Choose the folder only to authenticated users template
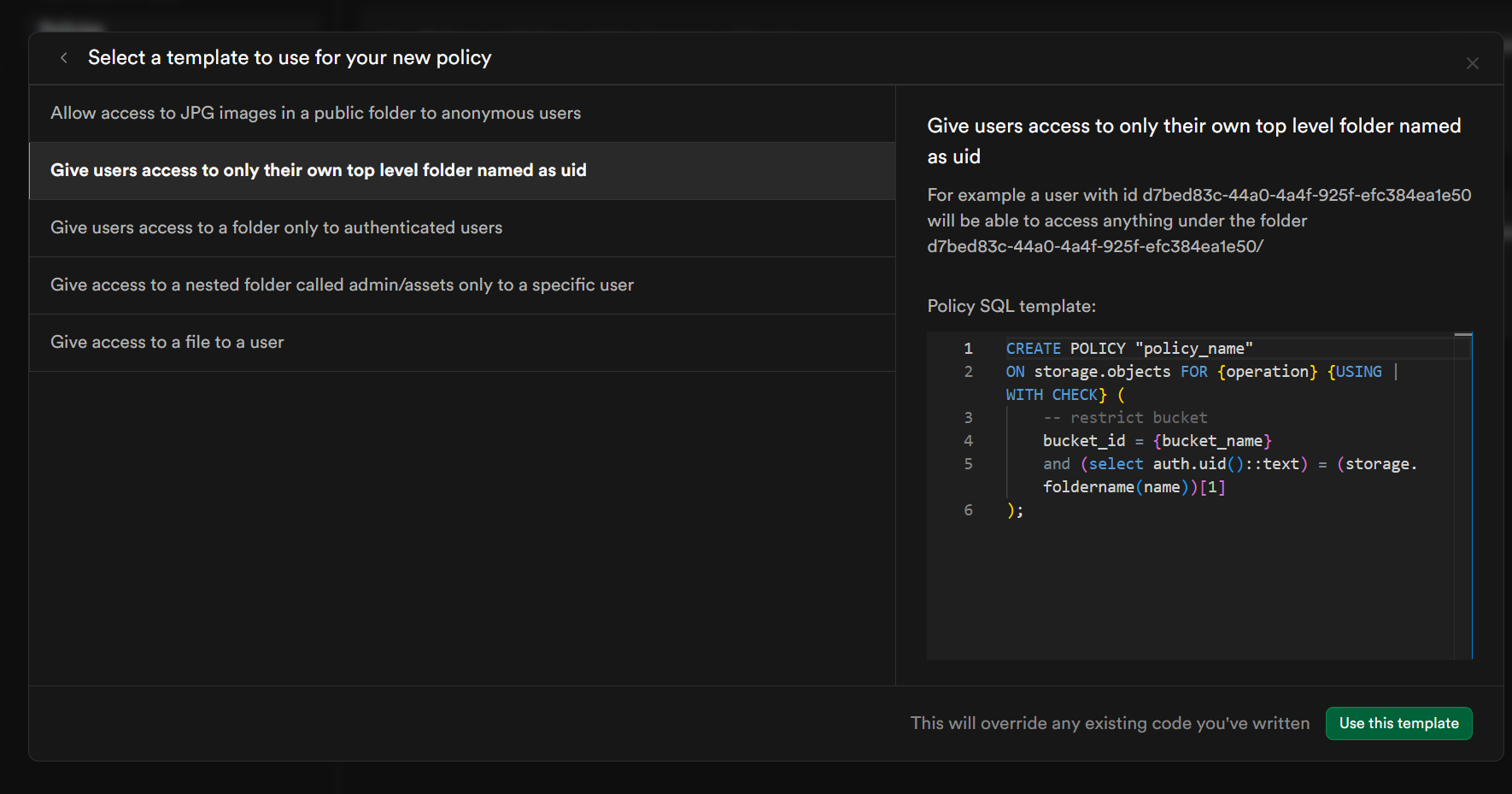This screenshot has height=794, width=1512. click(276, 228)
